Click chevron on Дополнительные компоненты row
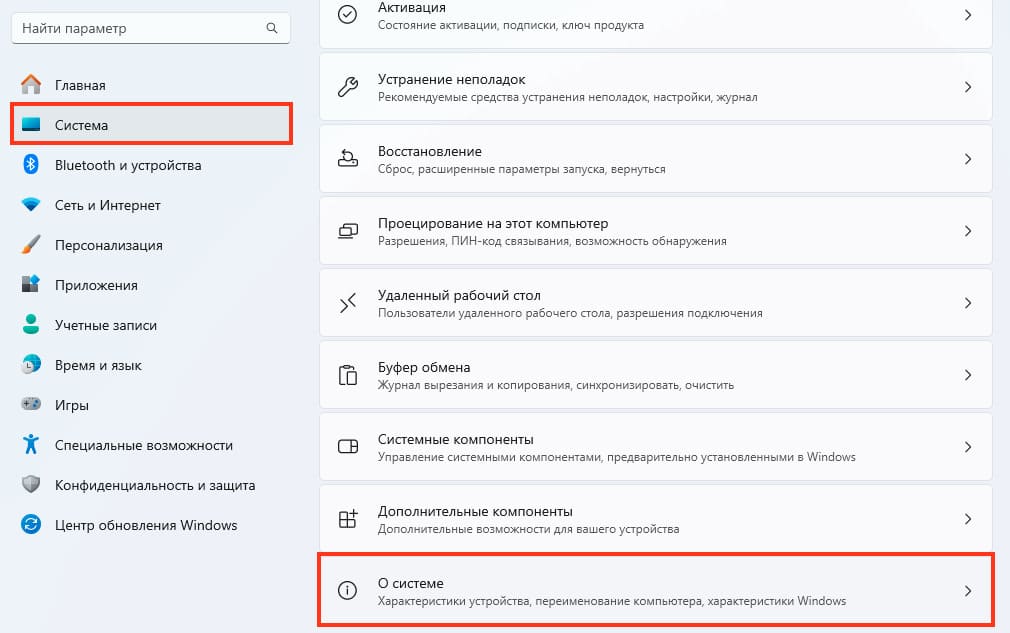Viewport: 1010px width, 633px height. point(967,519)
